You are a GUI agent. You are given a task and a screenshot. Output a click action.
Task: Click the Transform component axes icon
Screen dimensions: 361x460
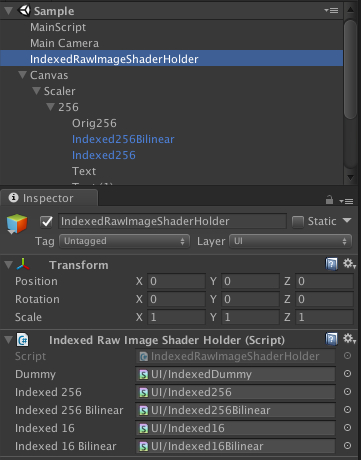(x=23, y=265)
